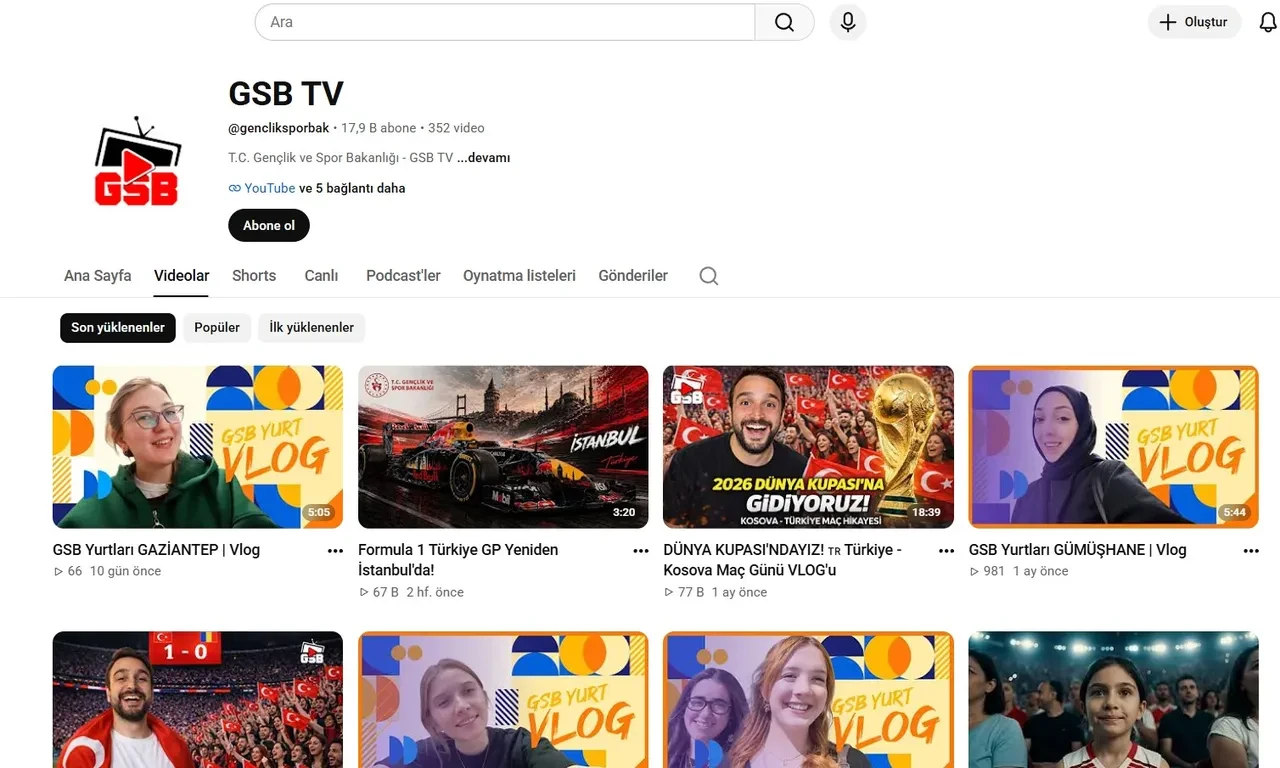The height and width of the screenshot is (768, 1280).
Task: Sort videos by Popüler chip
Action: point(217,328)
